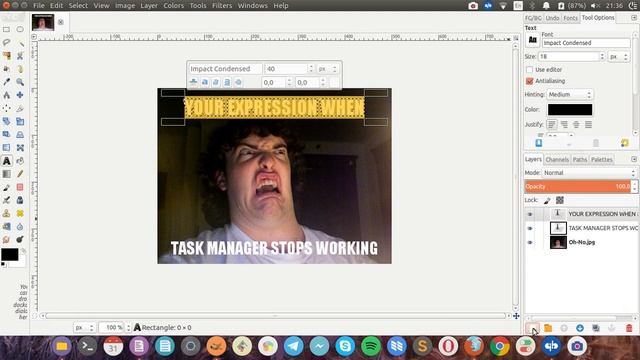Click the on-canvas font size field showing 40

[286, 69]
